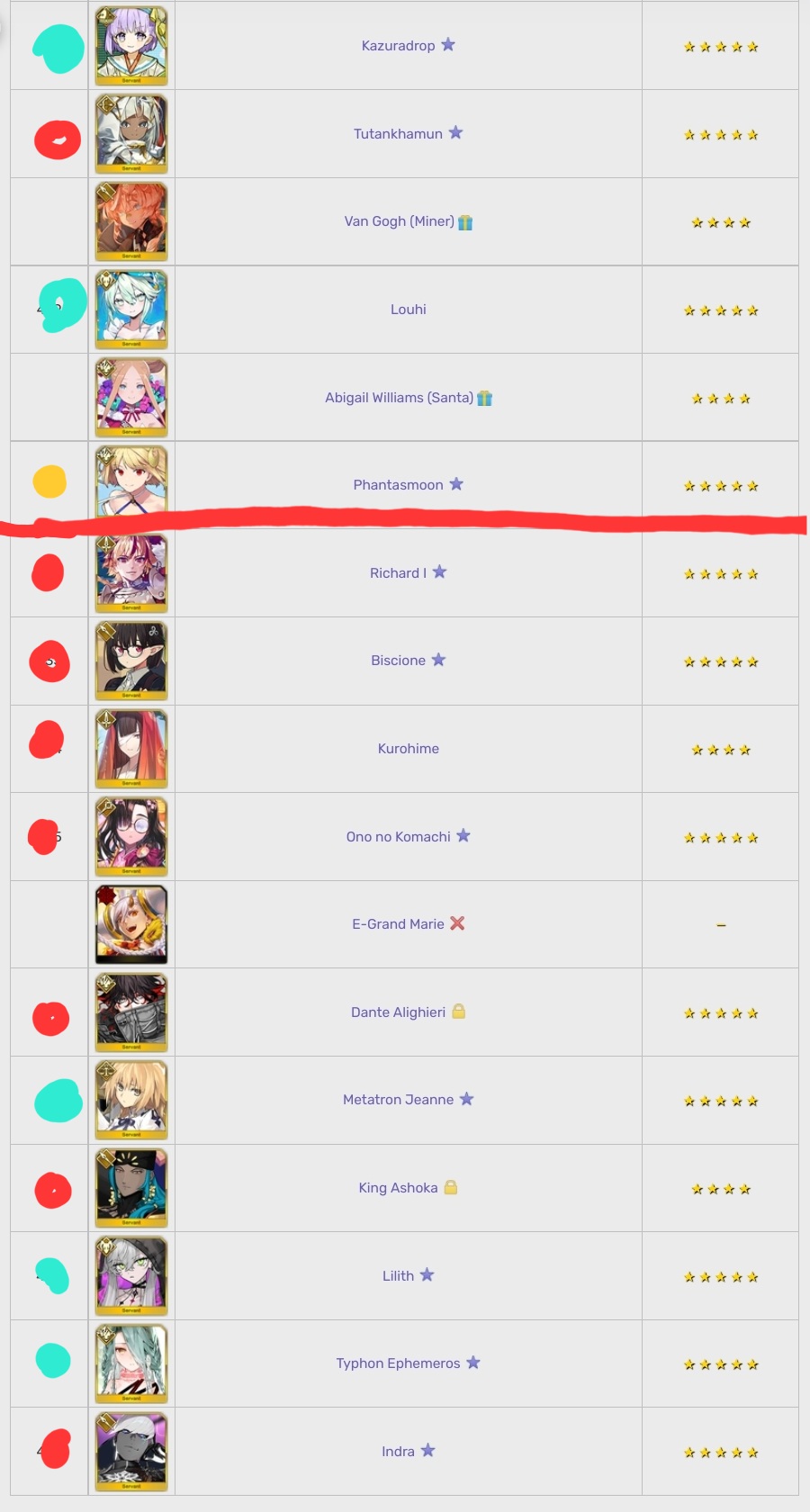This screenshot has height=1512, width=810.
Task: Click gift icon next to Abigail Williams (Santa)
Action: point(485,398)
